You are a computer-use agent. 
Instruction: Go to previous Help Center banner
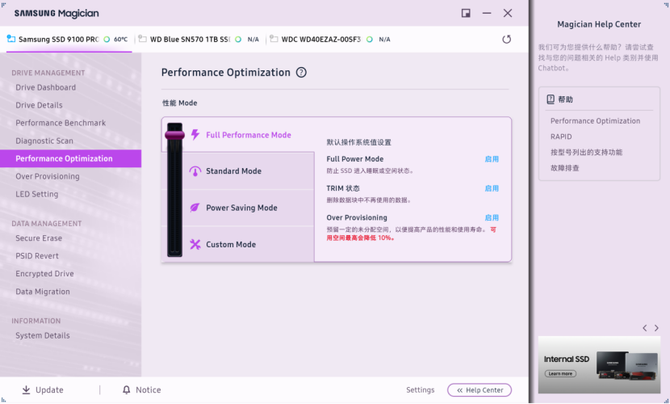(644, 328)
